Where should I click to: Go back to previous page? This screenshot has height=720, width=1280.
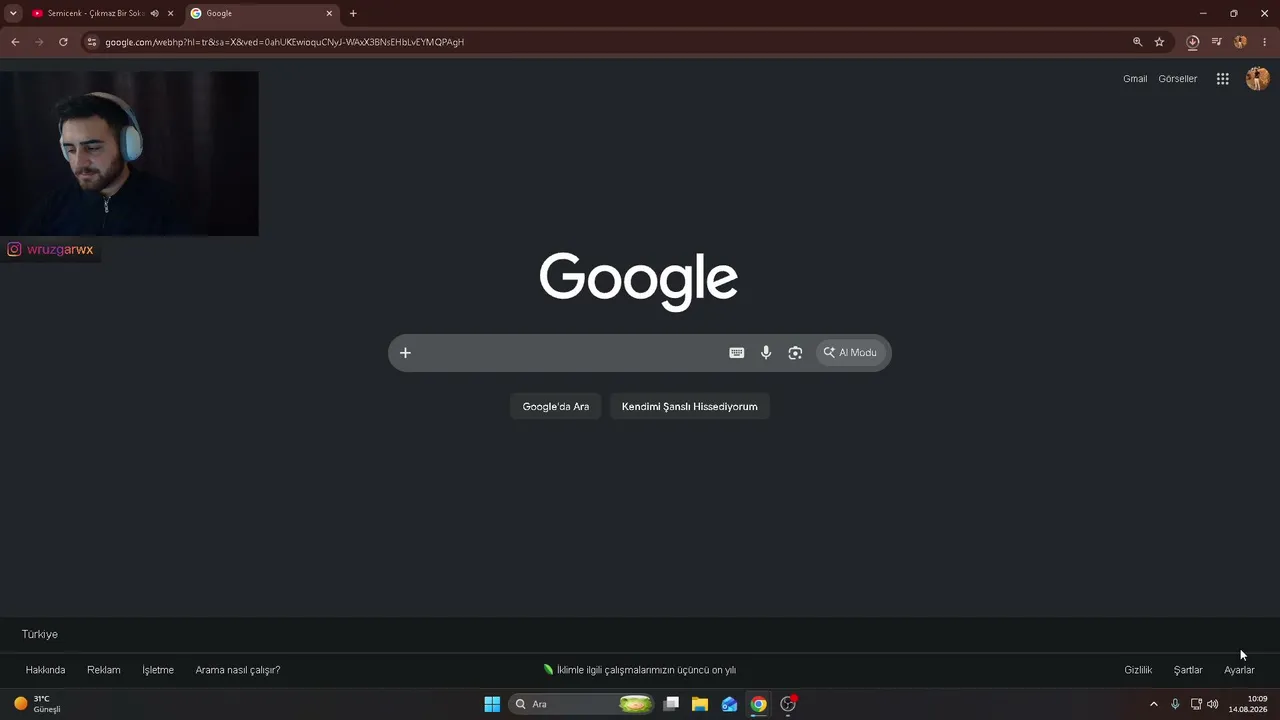click(15, 42)
